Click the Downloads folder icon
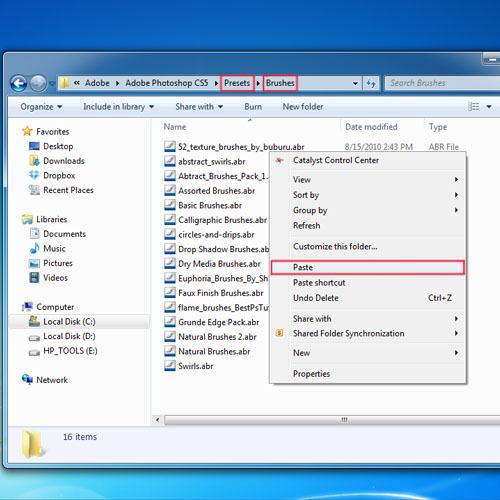This screenshot has height=500, width=500. tap(34, 161)
